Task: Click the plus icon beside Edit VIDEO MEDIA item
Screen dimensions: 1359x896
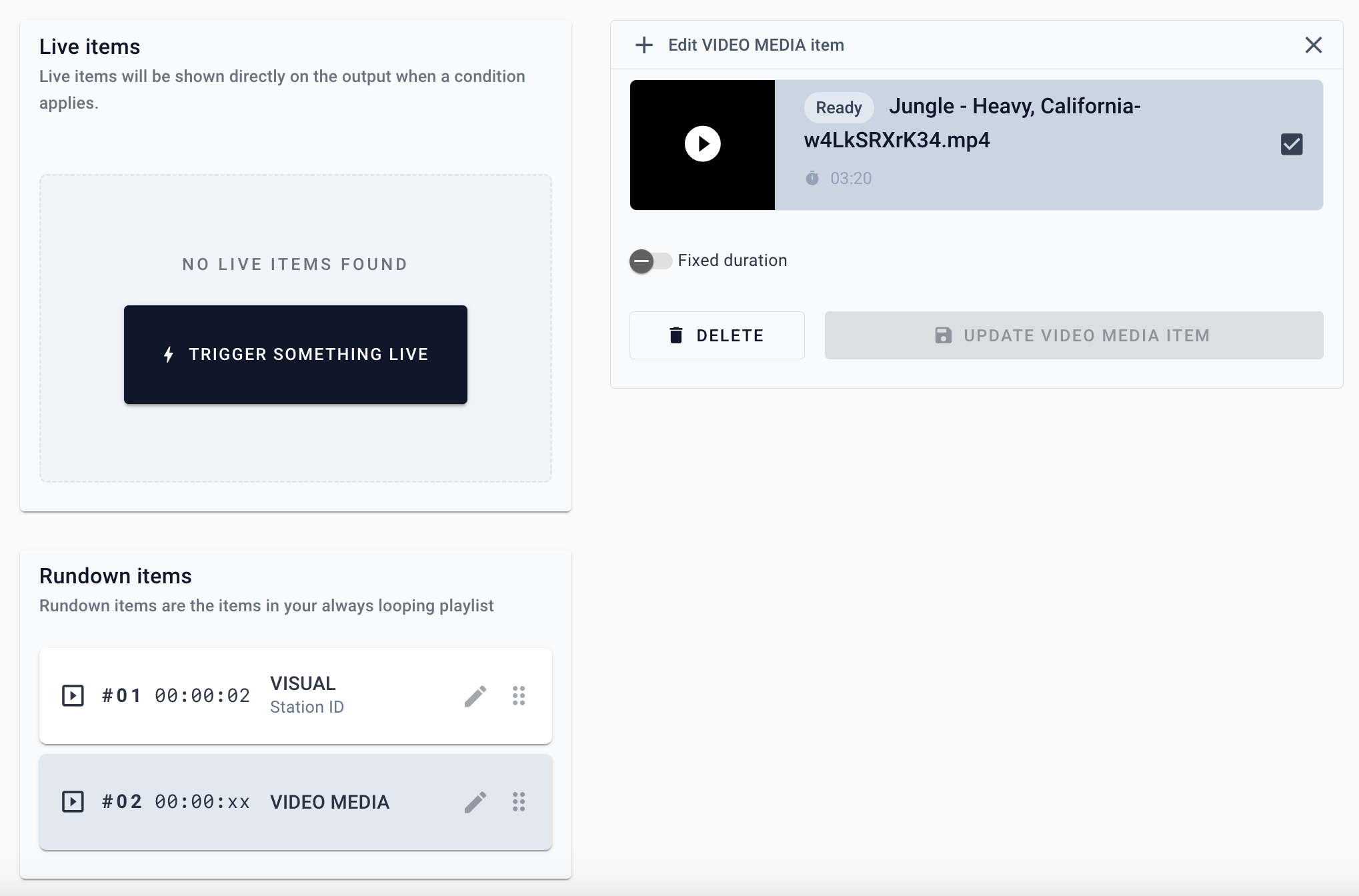Action: click(x=644, y=45)
